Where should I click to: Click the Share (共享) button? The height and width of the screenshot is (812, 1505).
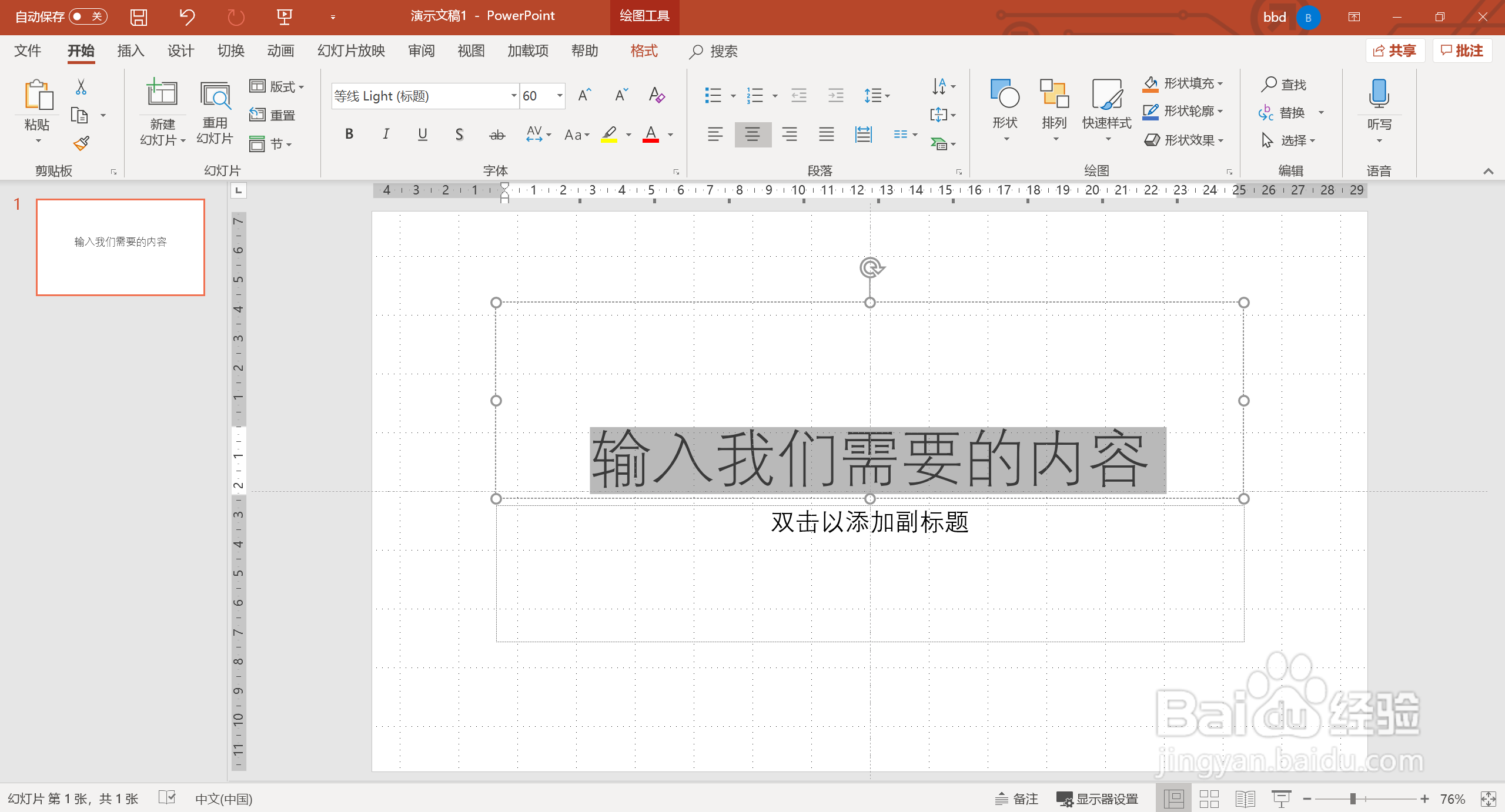(1394, 51)
